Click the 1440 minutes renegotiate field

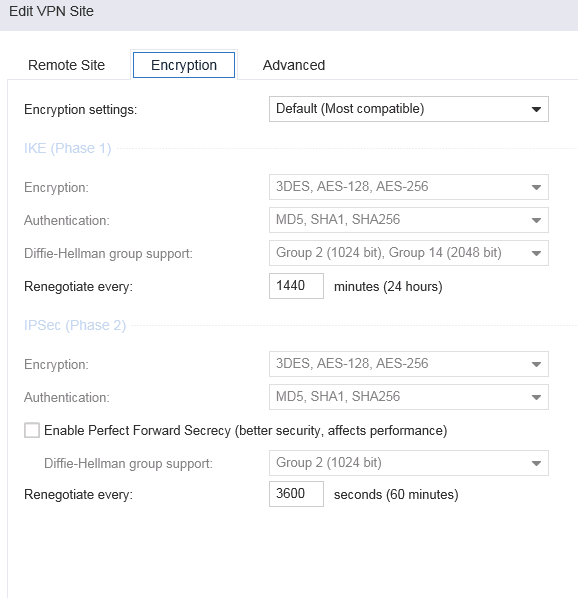point(296,286)
